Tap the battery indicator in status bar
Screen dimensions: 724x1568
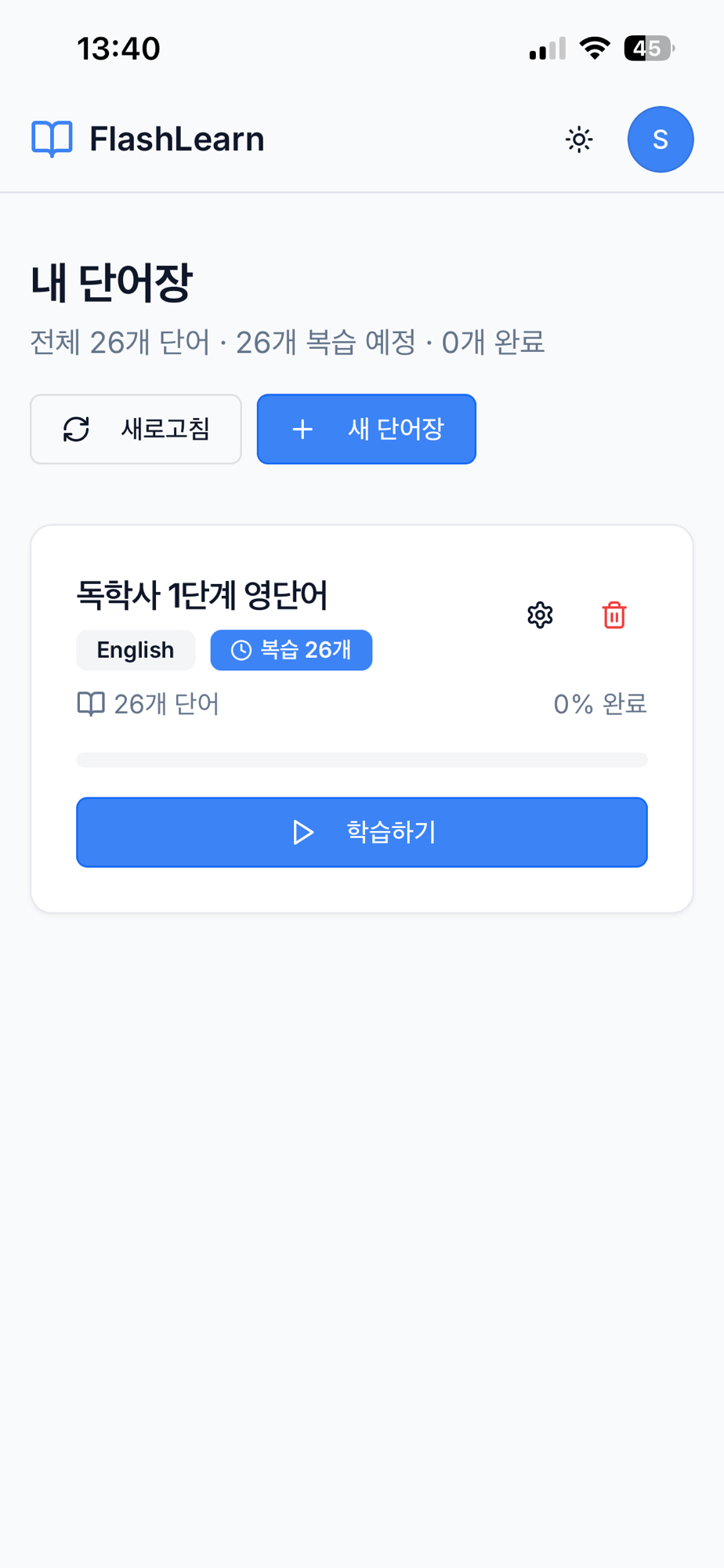[x=648, y=49]
